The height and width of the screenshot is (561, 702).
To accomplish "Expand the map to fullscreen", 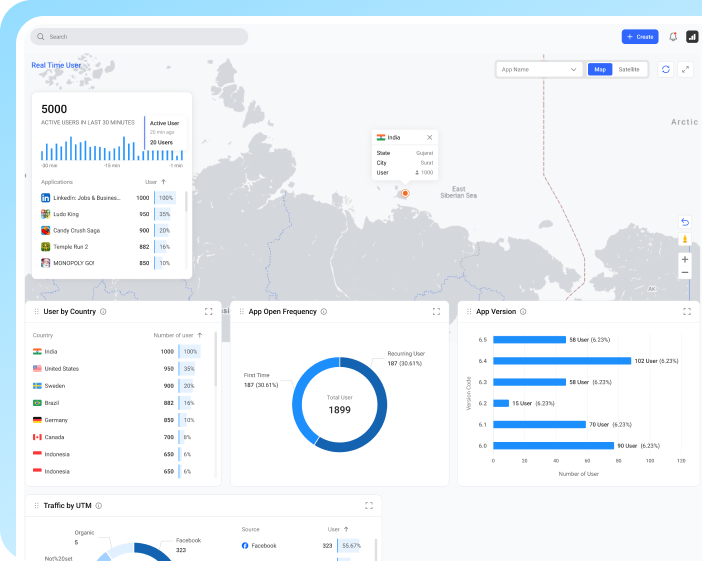I will pyautogui.click(x=685, y=69).
